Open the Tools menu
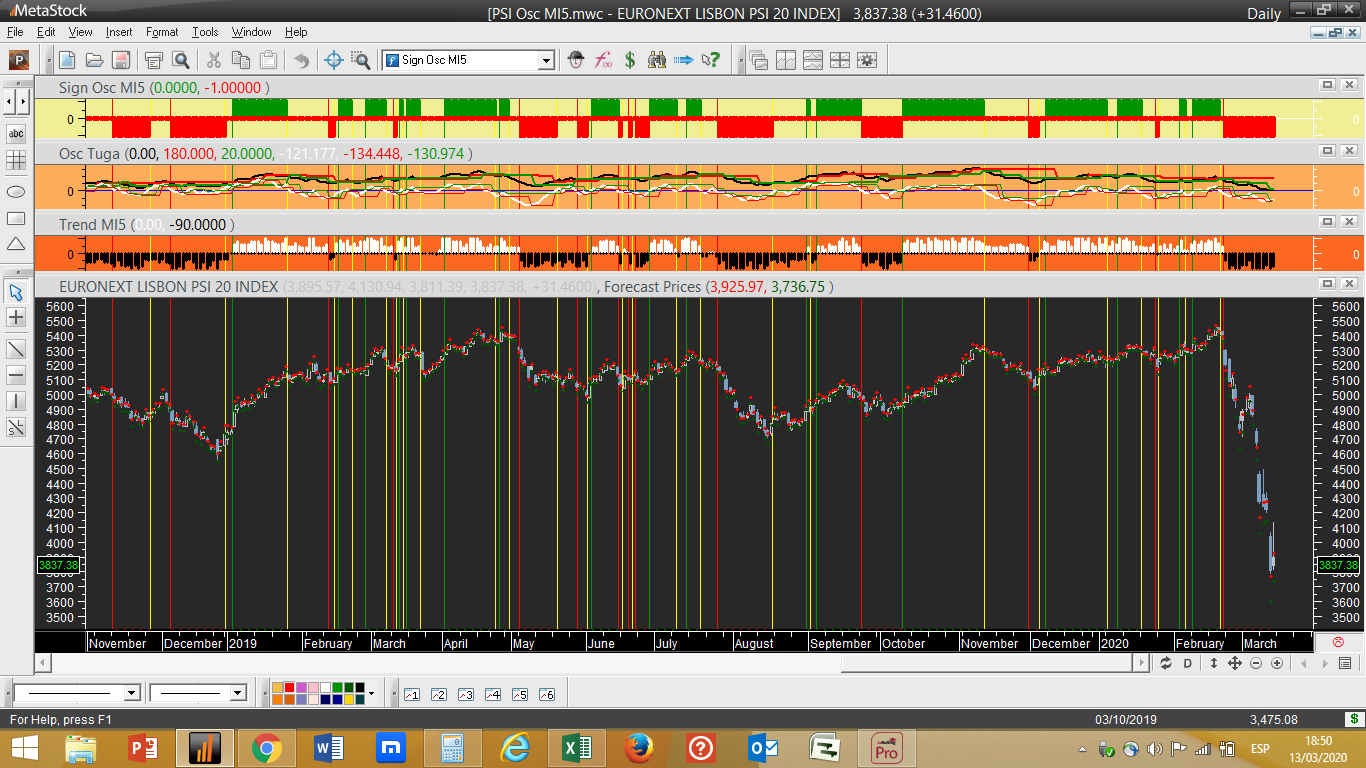Image resolution: width=1366 pixels, height=768 pixels. [205, 32]
